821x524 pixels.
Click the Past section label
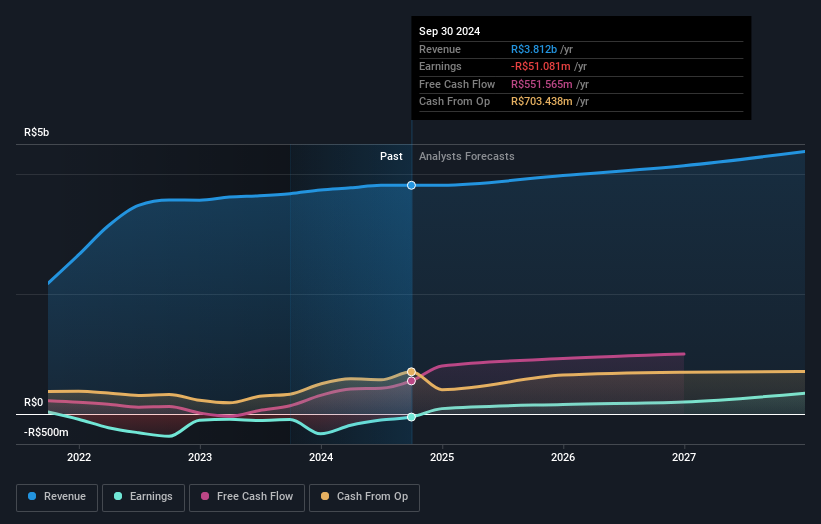391,157
